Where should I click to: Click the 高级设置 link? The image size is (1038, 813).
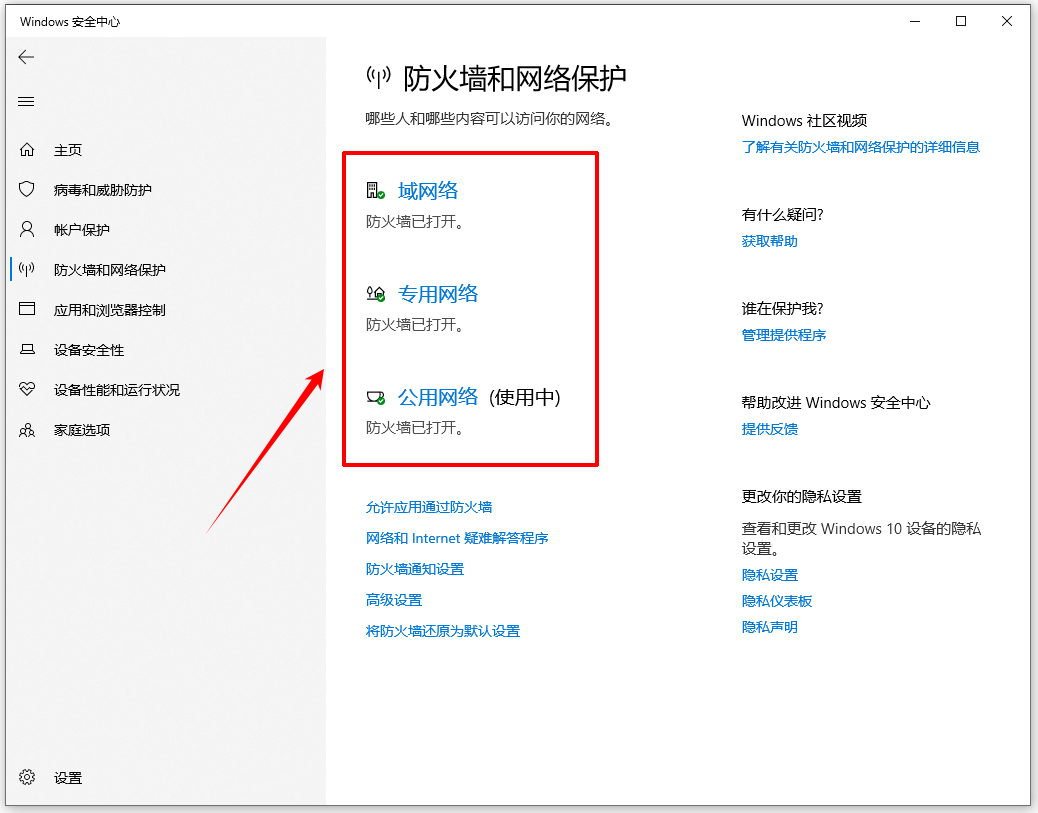pyautogui.click(x=394, y=600)
